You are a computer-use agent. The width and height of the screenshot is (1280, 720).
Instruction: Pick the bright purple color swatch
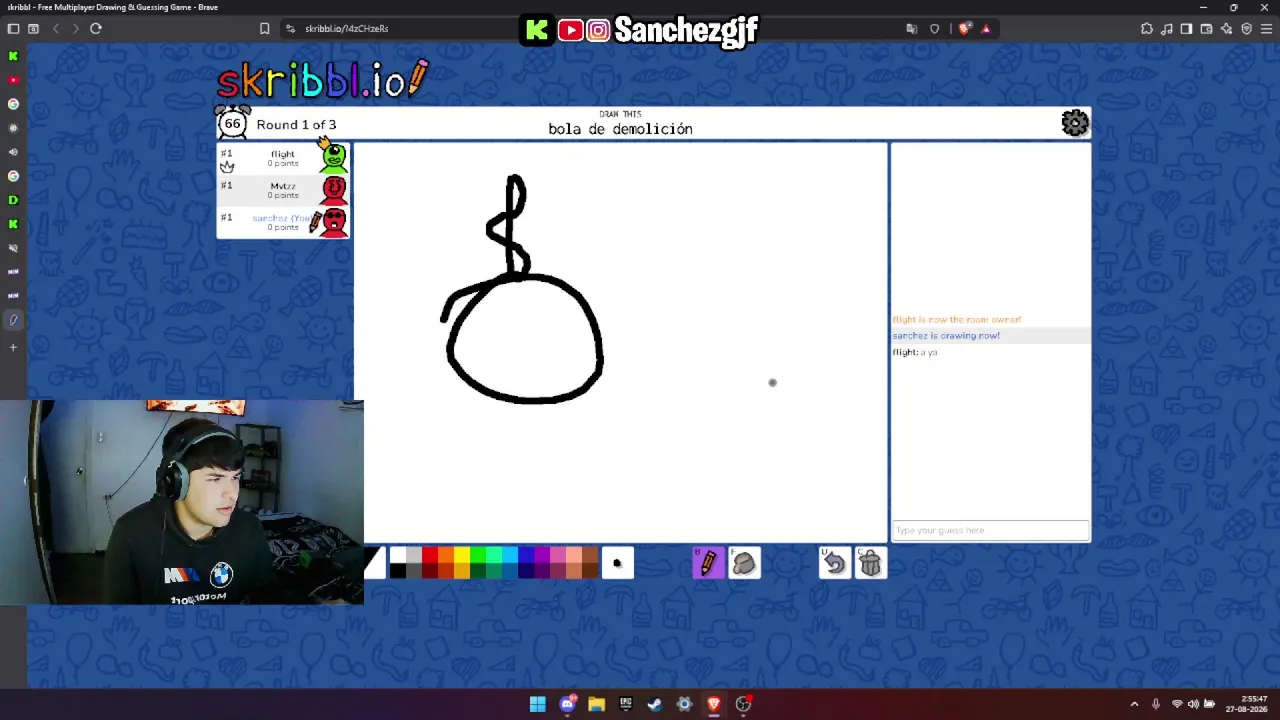click(542, 555)
